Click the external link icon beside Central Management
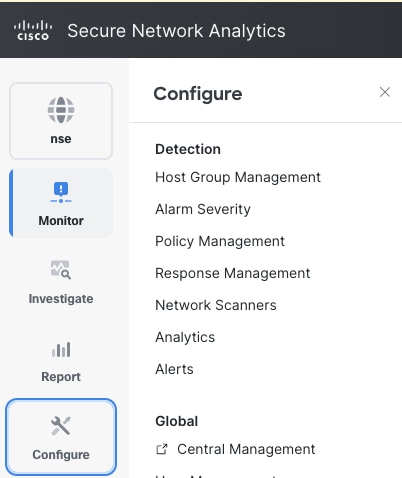Screen dimensions: 402x478 pyautogui.click(x=162, y=449)
